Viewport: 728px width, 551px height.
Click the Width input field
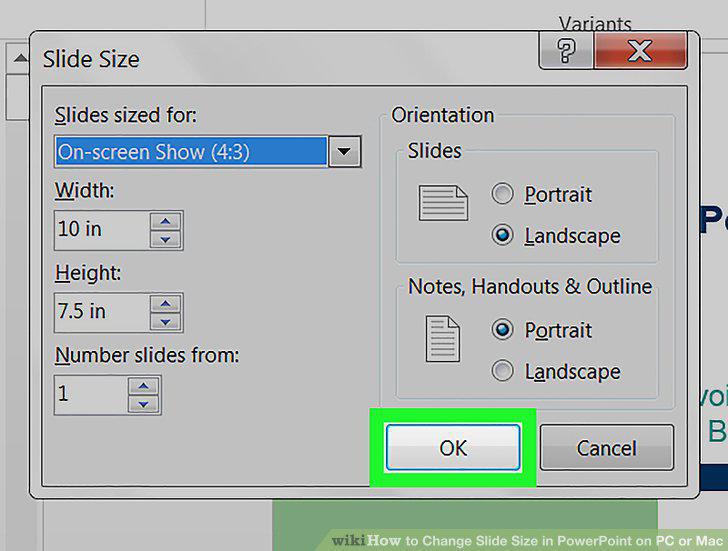[102, 230]
